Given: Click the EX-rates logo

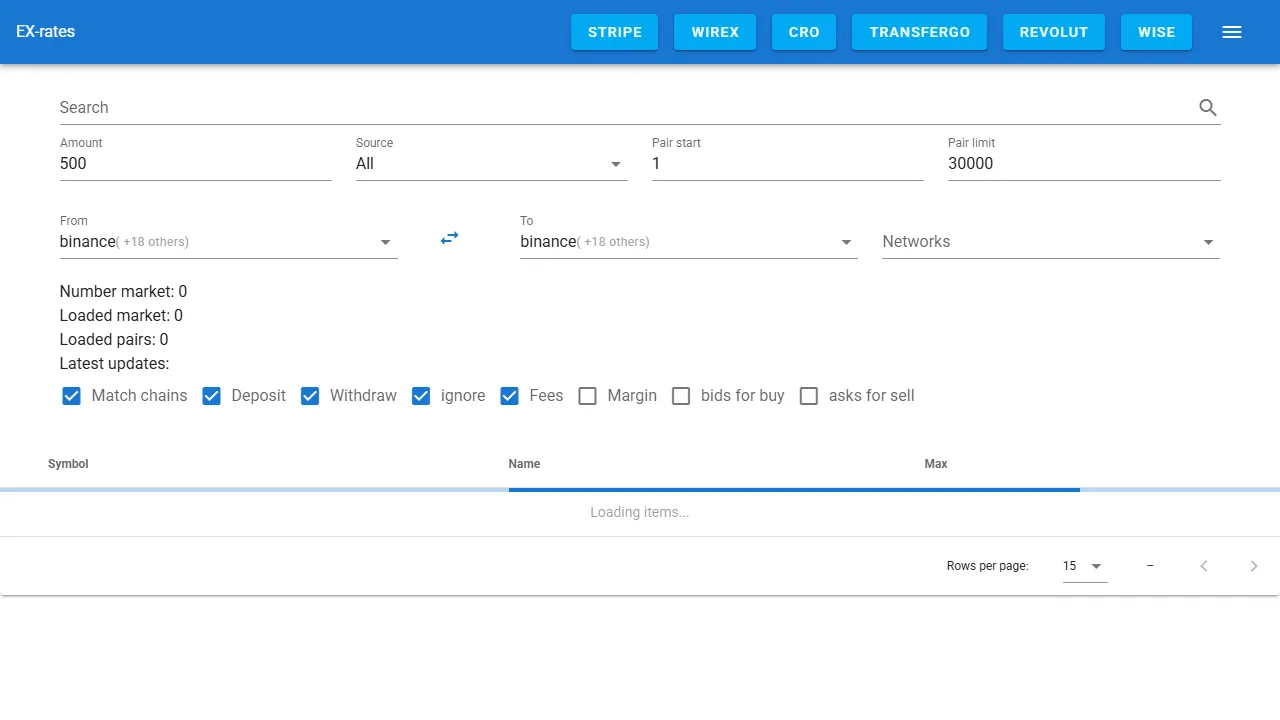Looking at the screenshot, I should click(x=45, y=31).
